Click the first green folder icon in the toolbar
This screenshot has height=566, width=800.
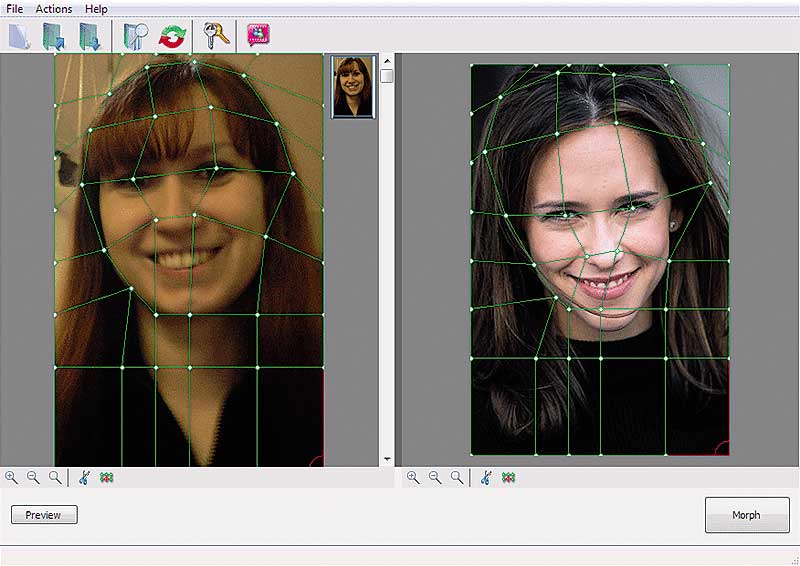(x=54, y=36)
